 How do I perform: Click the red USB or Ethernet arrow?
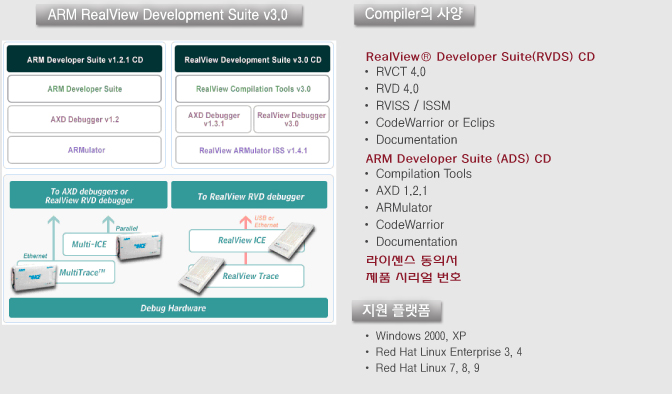pos(245,223)
